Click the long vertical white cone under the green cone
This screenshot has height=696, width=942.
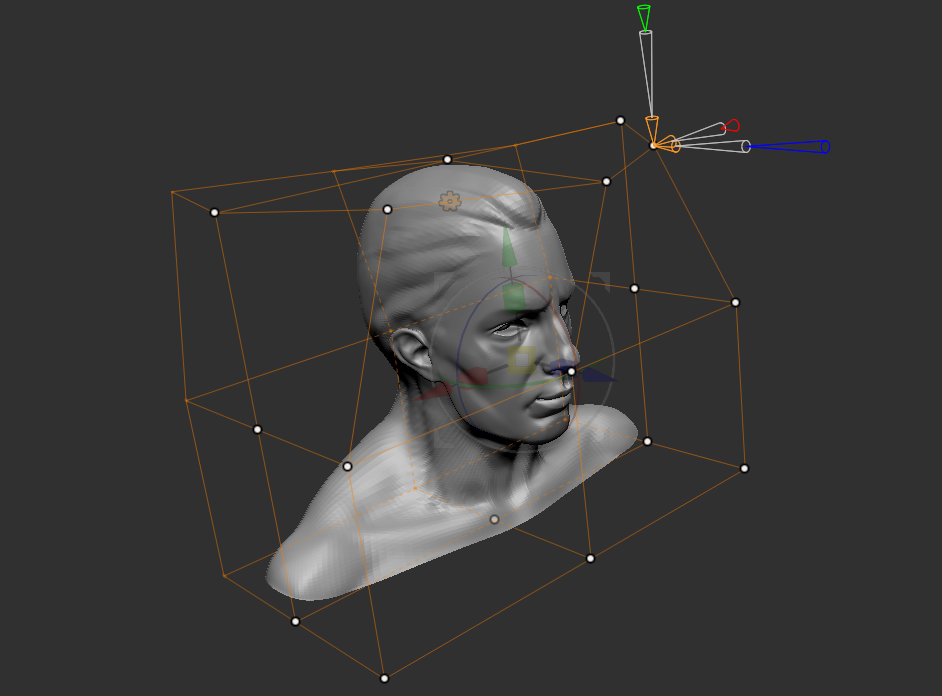648,73
